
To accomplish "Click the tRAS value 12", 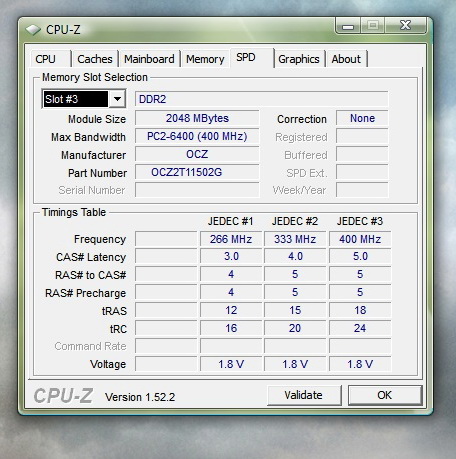I will (231, 310).
